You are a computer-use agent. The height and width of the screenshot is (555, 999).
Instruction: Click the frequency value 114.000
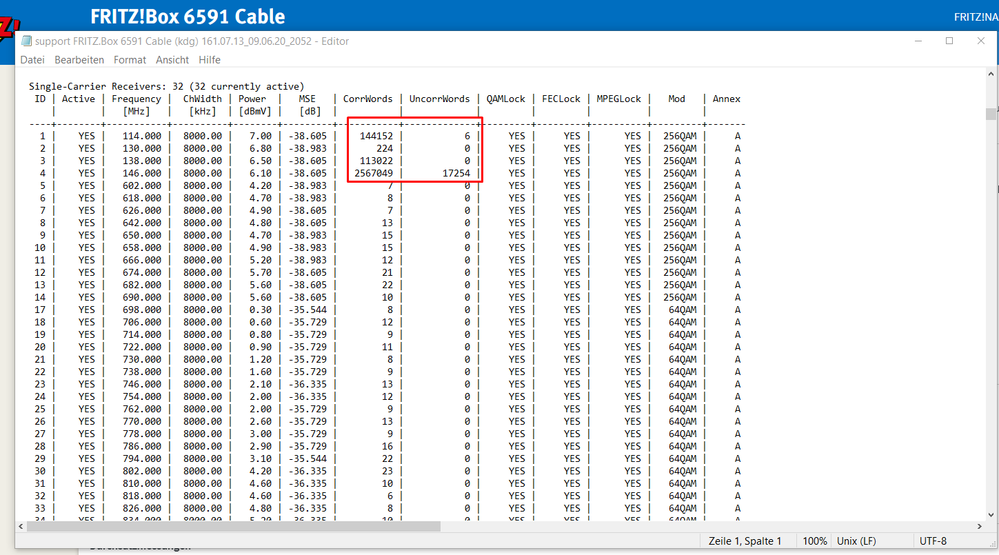point(142,136)
